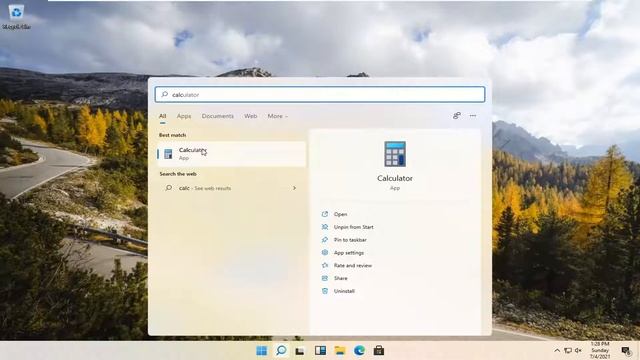Expand the calc web result arrow

[294, 188]
